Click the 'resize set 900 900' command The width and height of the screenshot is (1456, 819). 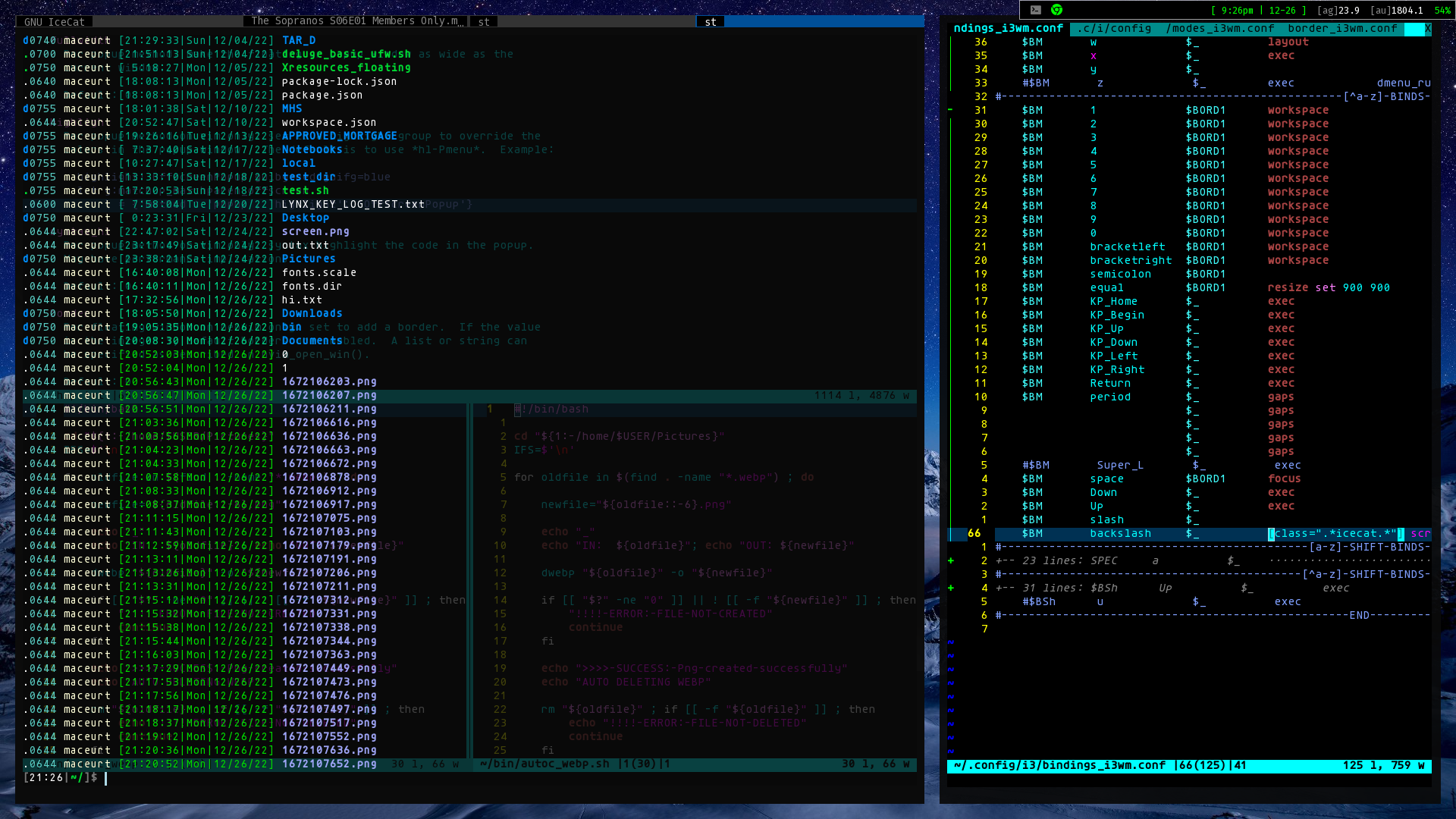[x=1329, y=287]
